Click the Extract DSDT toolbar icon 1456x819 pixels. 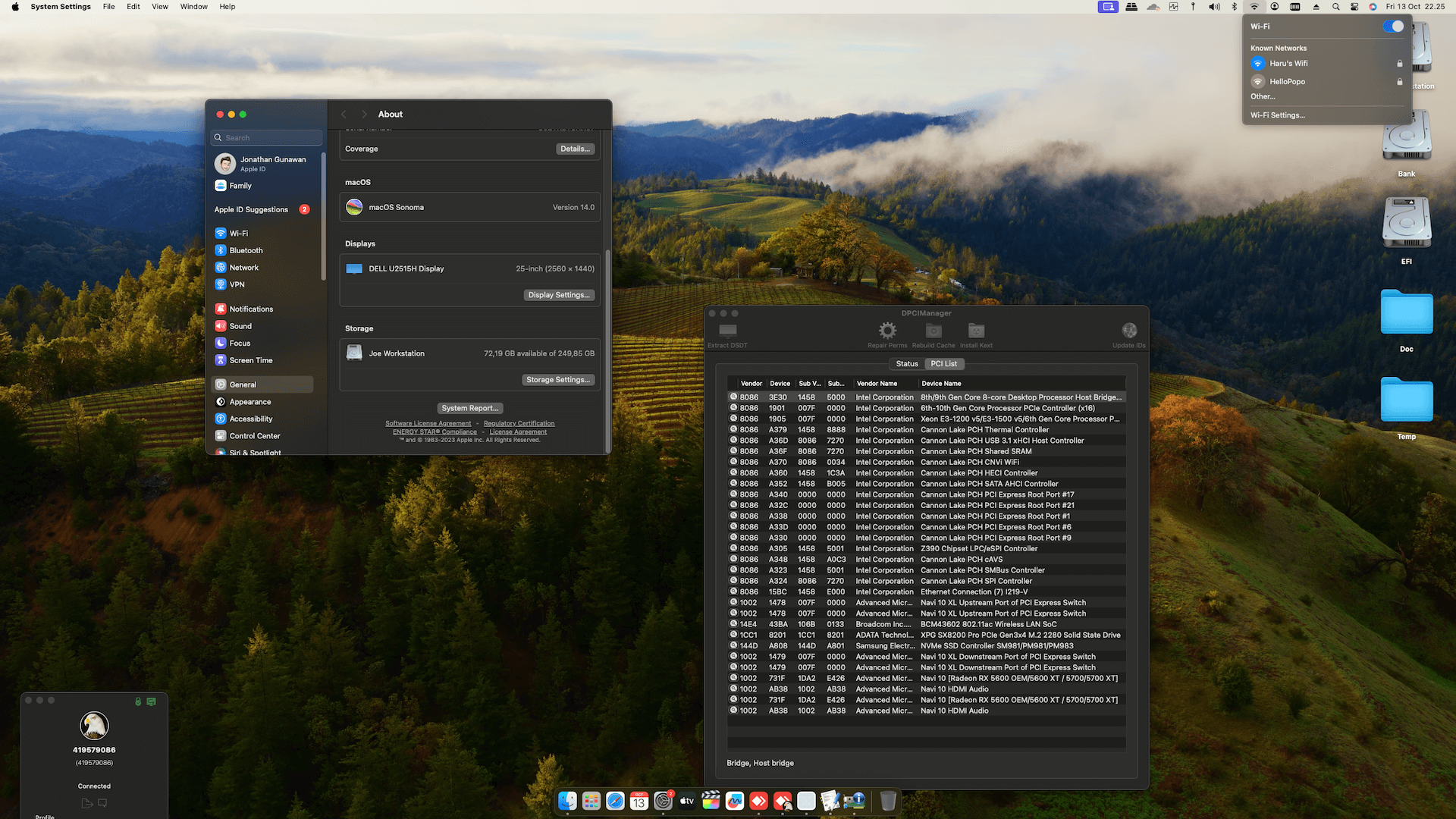pyautogui.click(x=727, y=331)
